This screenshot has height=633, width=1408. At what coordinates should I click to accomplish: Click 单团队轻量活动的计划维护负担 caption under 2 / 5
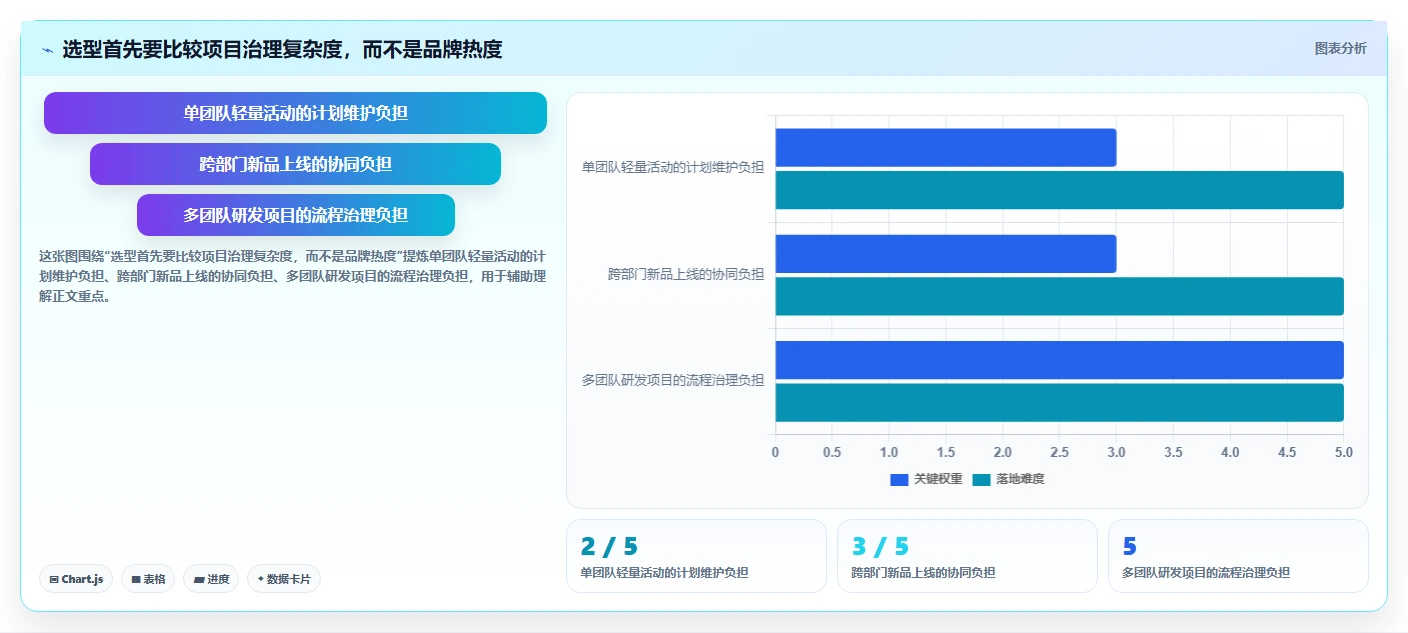(x=664, y=573)
